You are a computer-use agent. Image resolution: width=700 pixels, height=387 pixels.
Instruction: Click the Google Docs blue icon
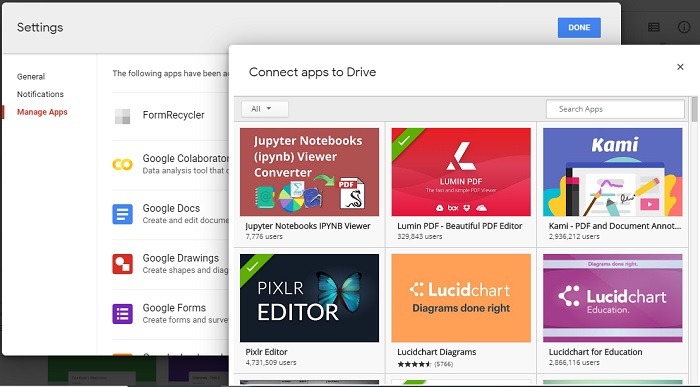click(122, 214)
